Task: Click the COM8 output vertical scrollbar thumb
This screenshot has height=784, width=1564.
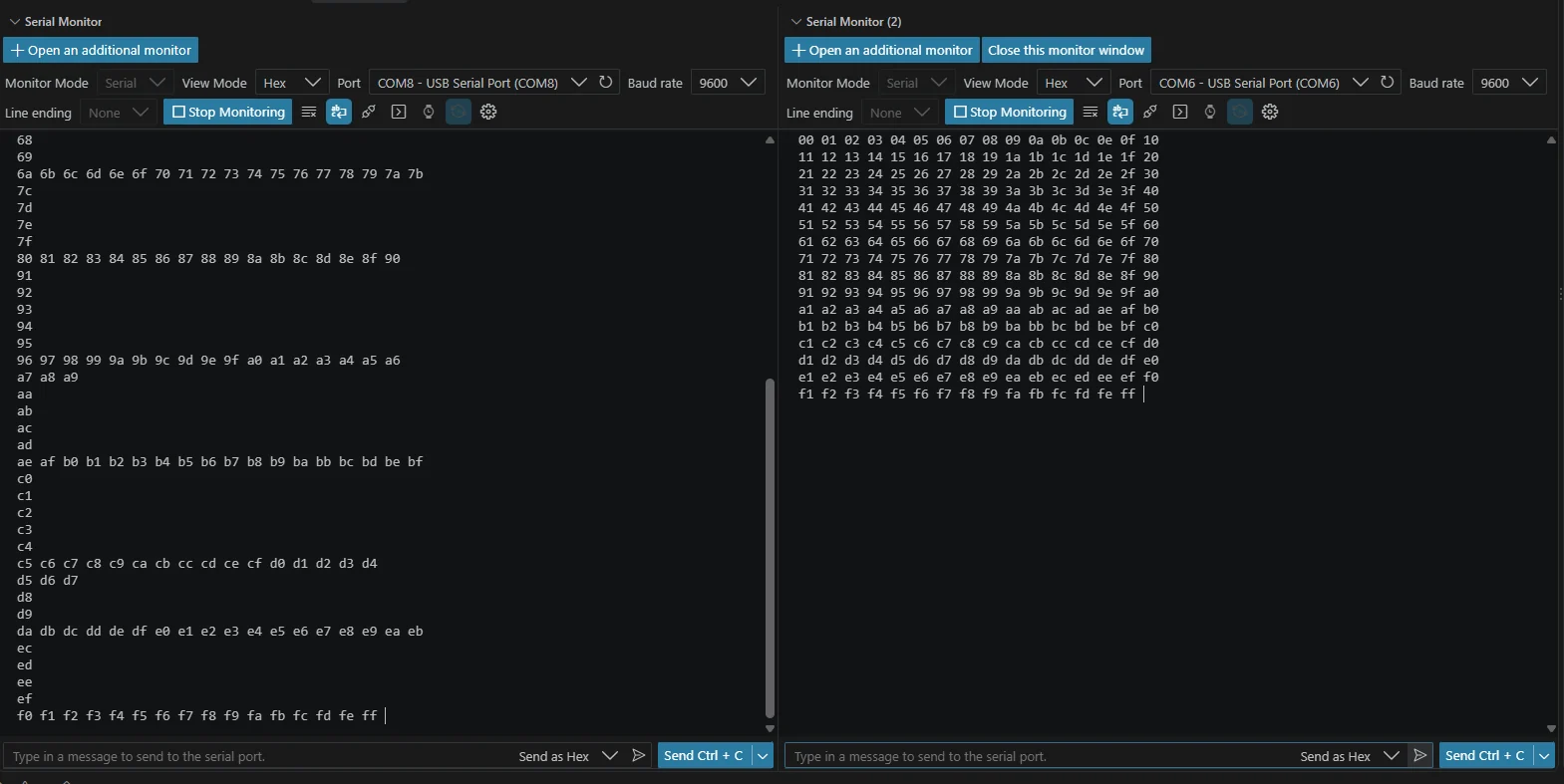Action: 770,548
